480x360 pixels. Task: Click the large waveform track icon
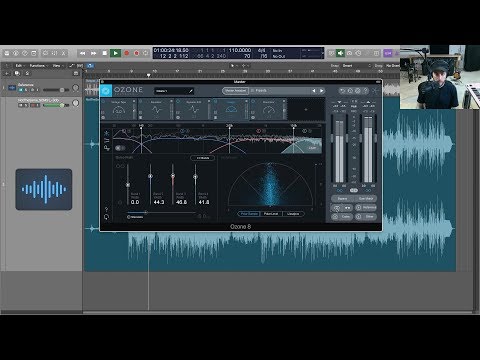click(x=44, y=189)
